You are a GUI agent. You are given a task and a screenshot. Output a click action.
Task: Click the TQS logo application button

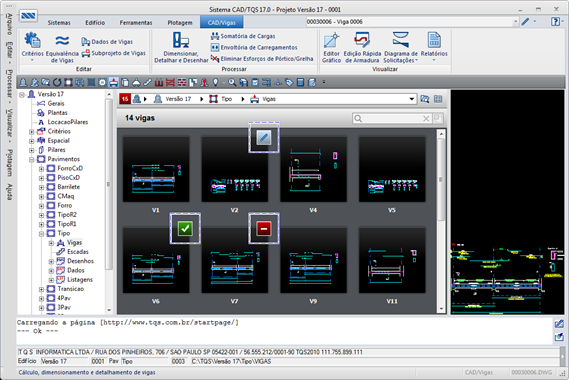(28, 16)
